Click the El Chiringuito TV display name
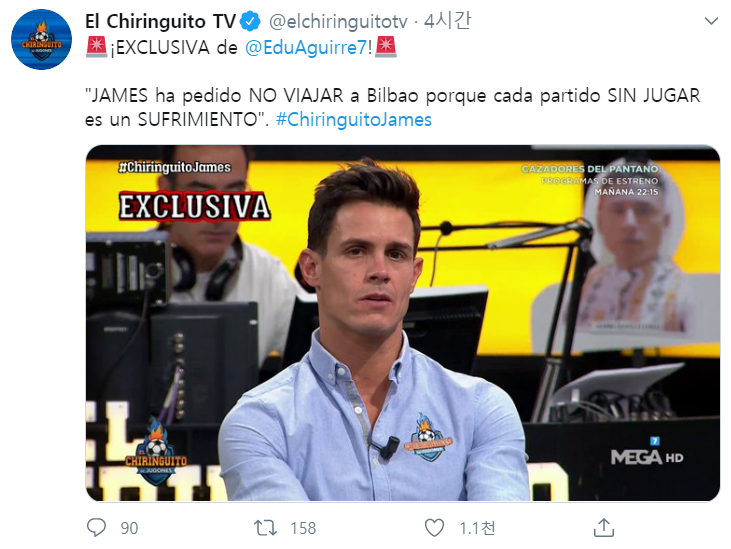 pos(160,21)
